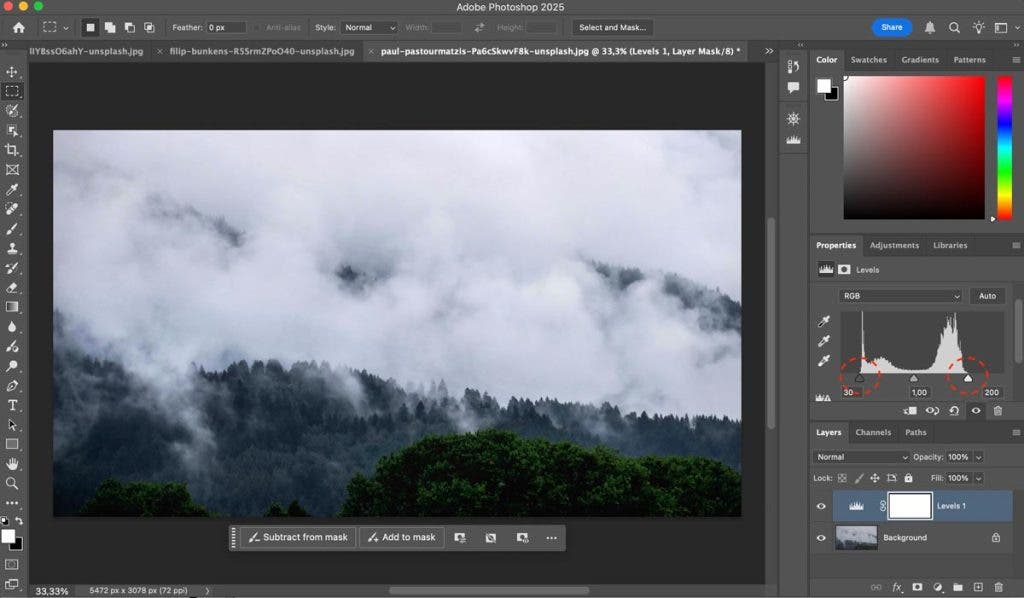Open the Fill slider dropdown arrow
The width and height of the screenshot is (1024, 598).
[978, 478]
